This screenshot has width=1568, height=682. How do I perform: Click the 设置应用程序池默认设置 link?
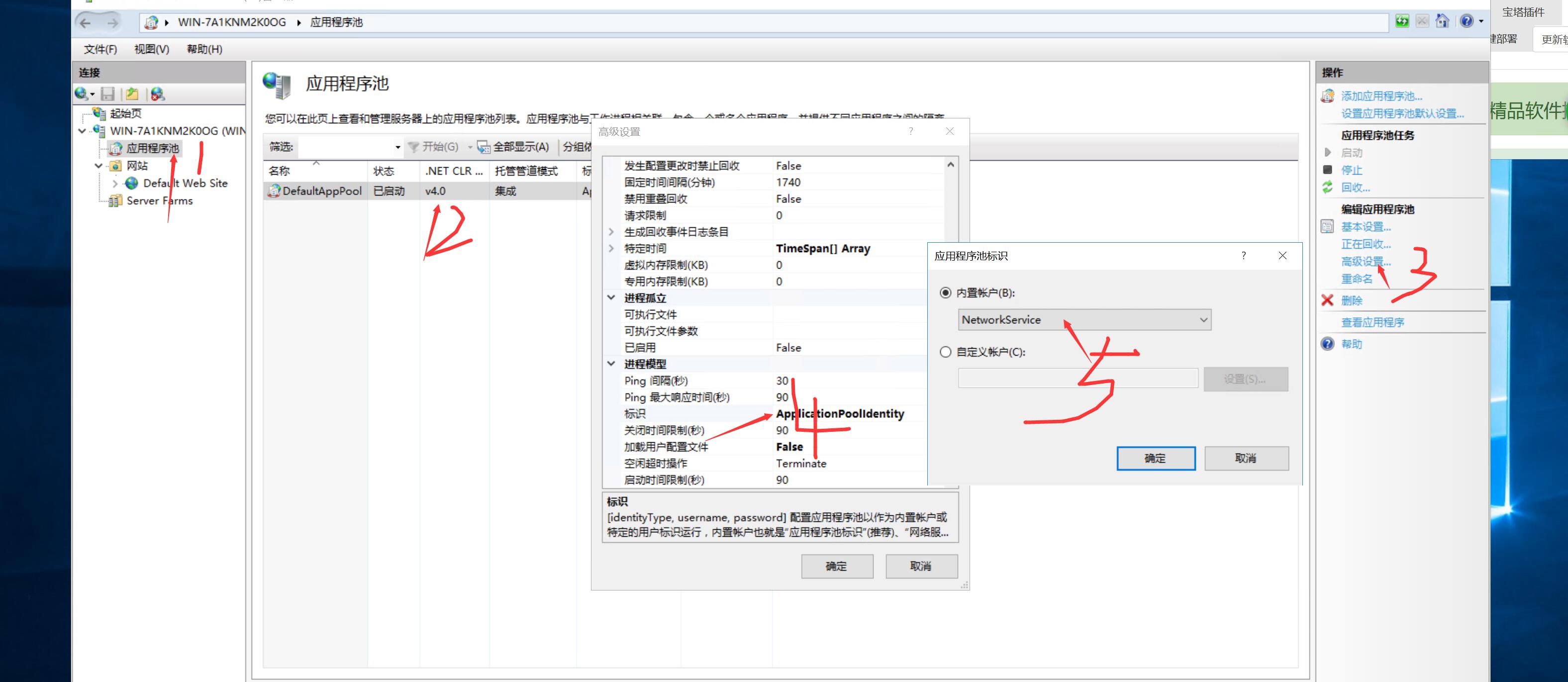click(x=1402, y=114)
